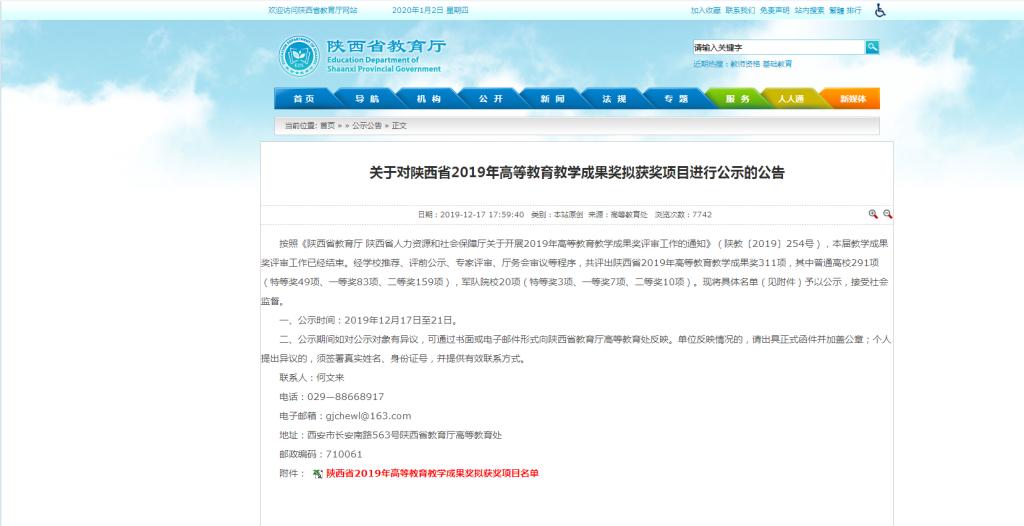Download the 2019年高等教育教学成果奖 attachment link
Viewport: 1024px width, 526px height.
[x=432, y=473]
